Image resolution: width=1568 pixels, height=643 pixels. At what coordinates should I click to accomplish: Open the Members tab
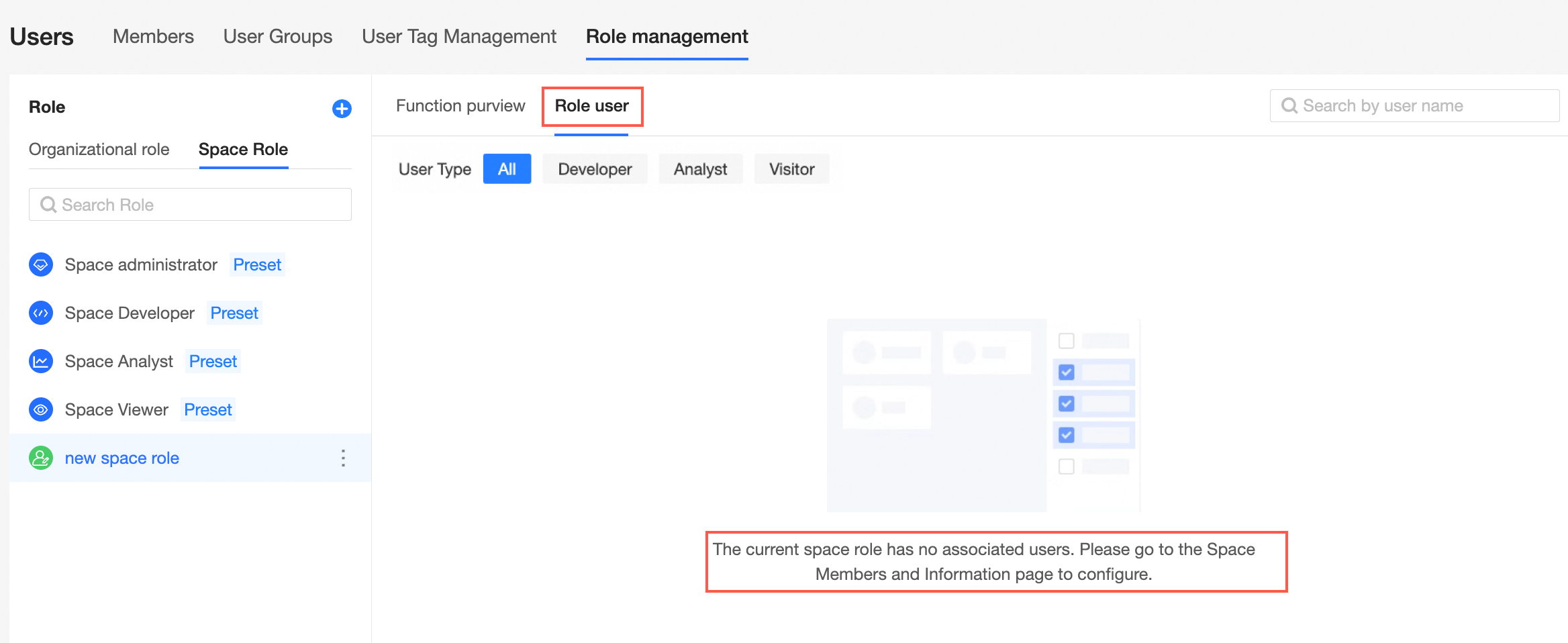pyautogui.click(x=153, y=36)
